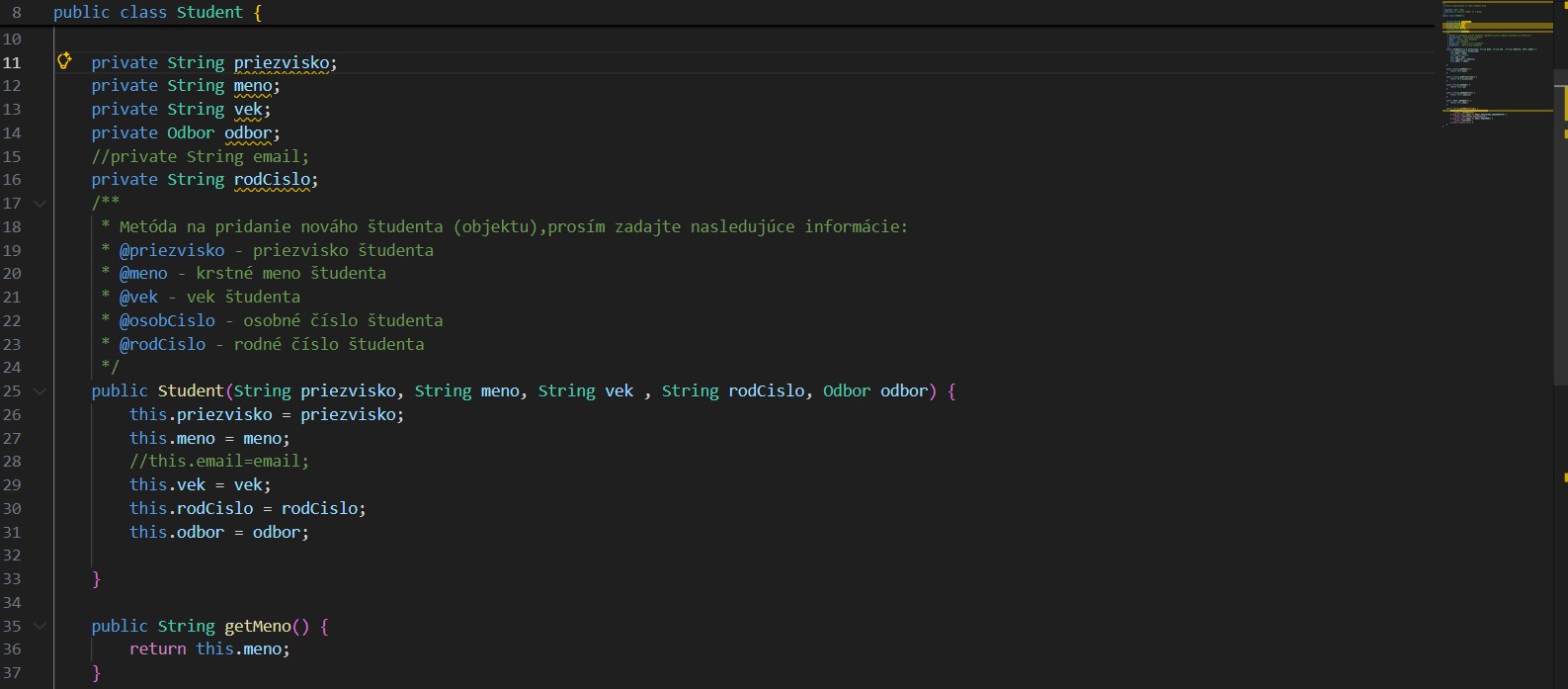
Task: Click the commented-out 'private String email' line
Action: (200, 157)
